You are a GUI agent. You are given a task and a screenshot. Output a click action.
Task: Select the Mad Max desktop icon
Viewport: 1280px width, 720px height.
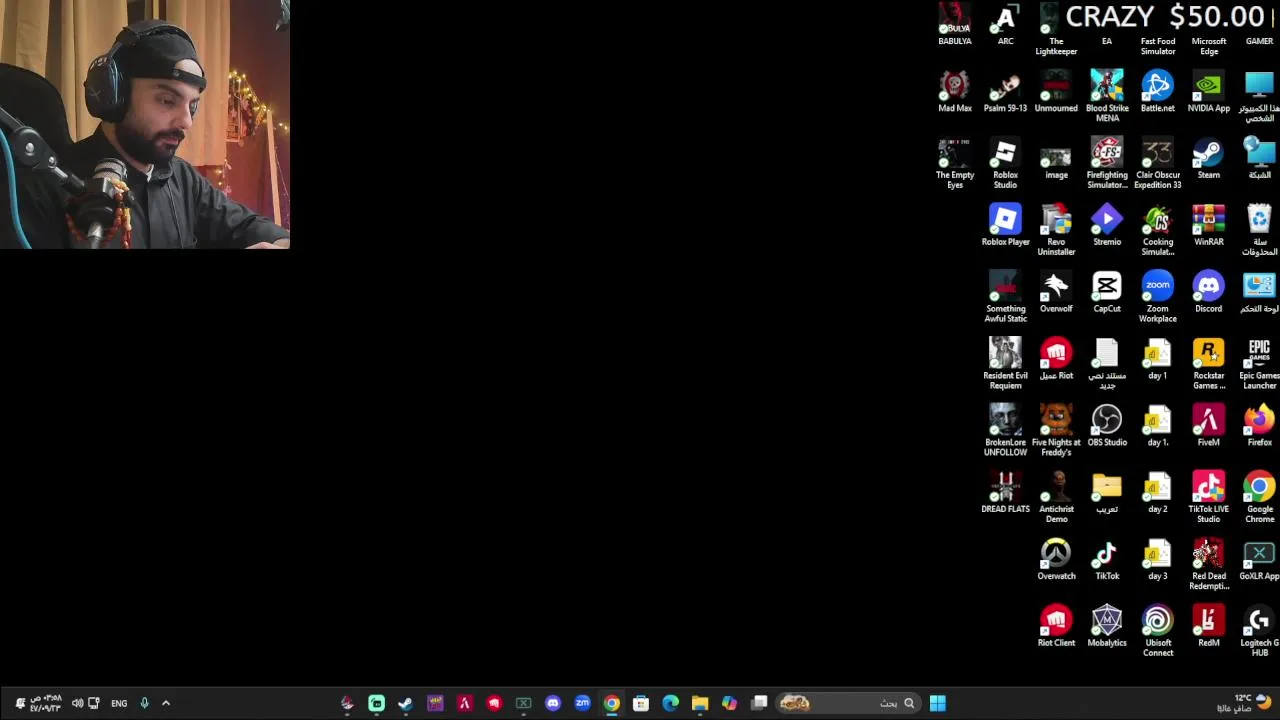click(954, 92)
